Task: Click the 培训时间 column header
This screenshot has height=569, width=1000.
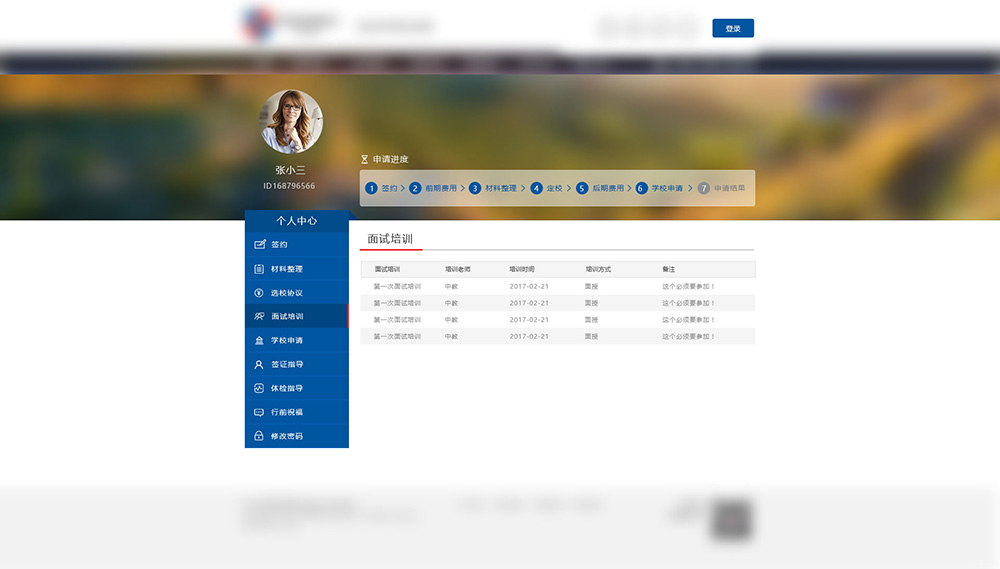Action: point(522,269)
